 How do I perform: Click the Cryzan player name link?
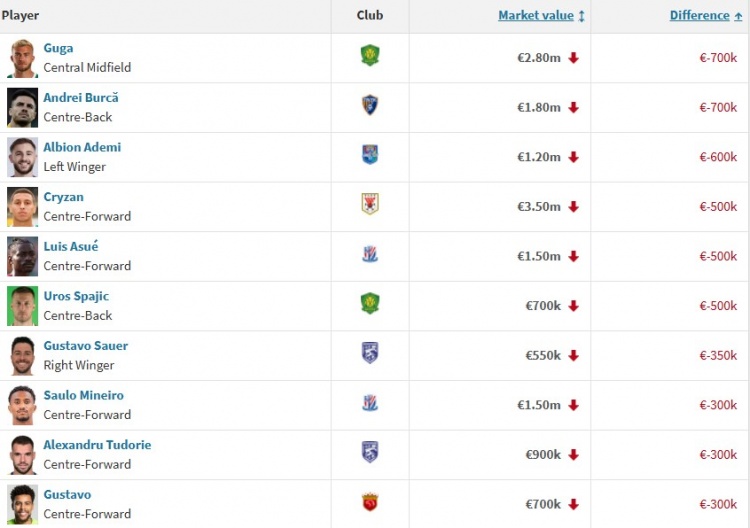(x=63, y=197)
